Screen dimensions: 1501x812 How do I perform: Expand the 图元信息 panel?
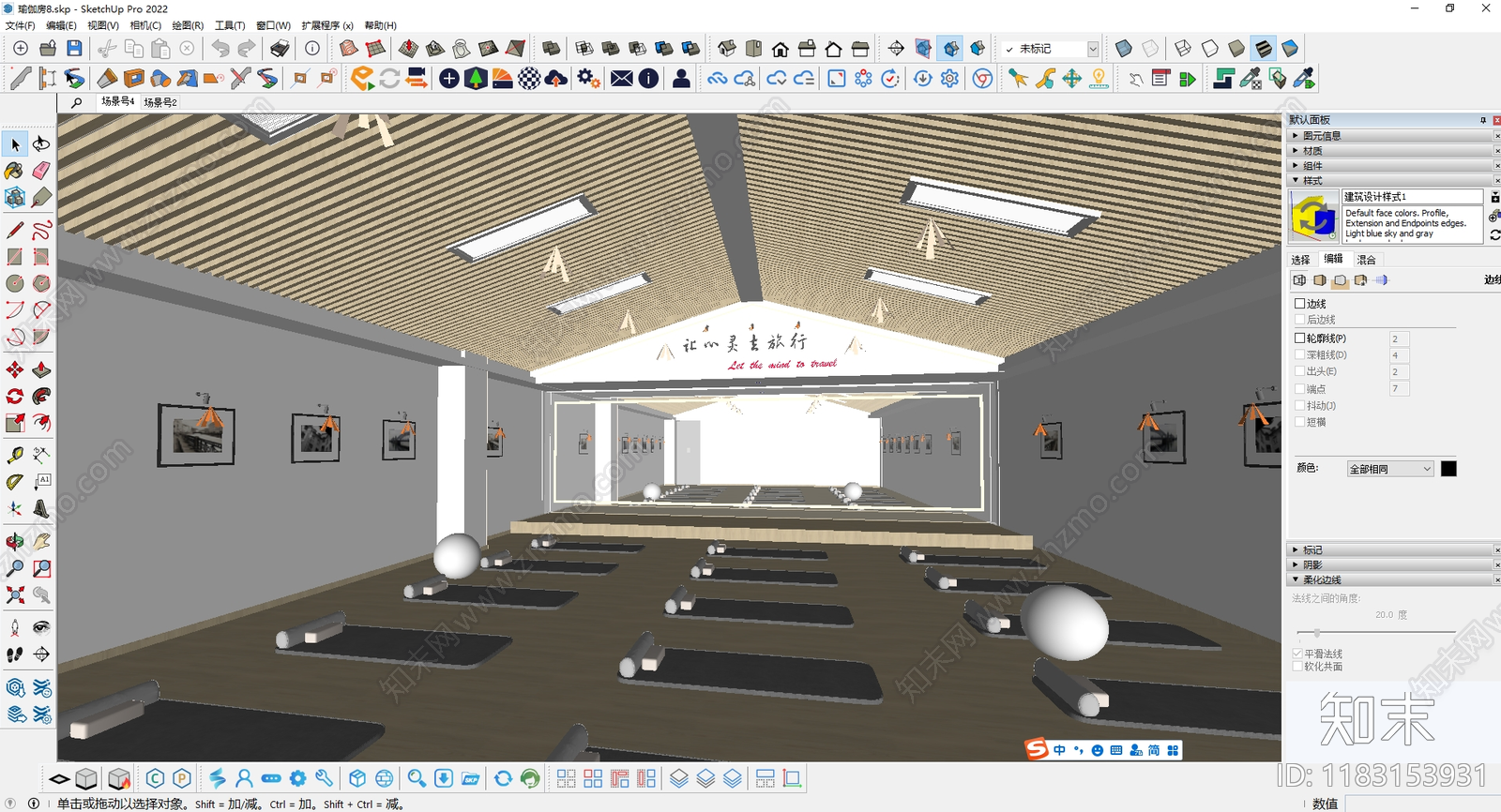(x=1392, y=136)
